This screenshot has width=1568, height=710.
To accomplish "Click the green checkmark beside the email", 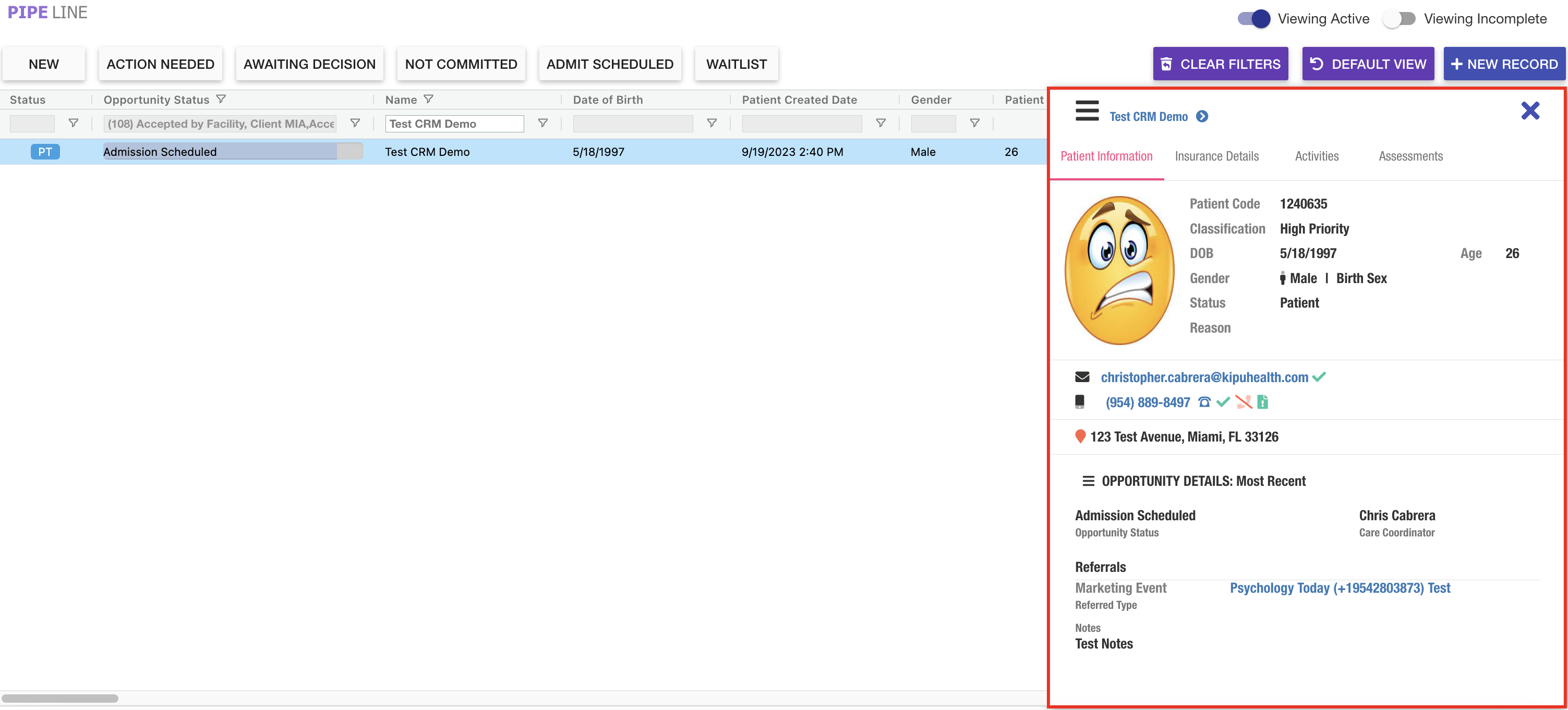I will [1320, 376].
